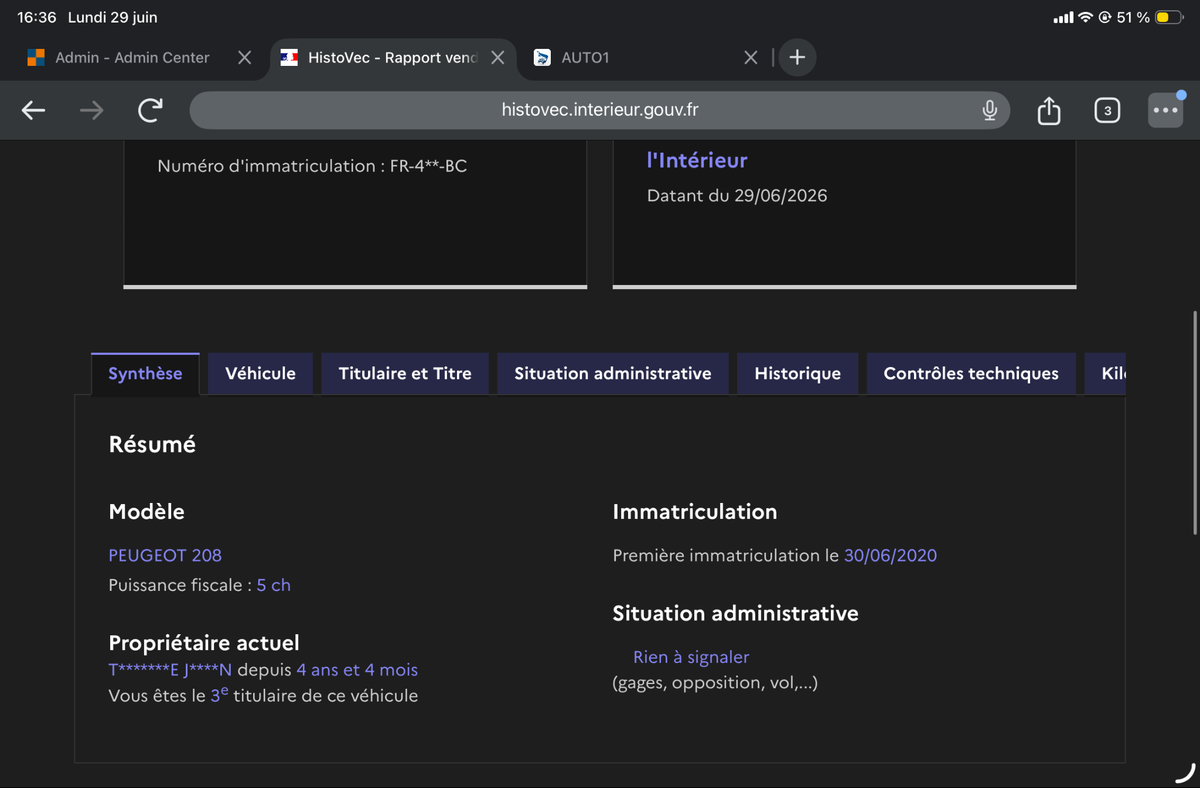This screenshot has height=788, width=1200.
Task: Click the forward navigation arrow
Action: (x=91, y=110)
